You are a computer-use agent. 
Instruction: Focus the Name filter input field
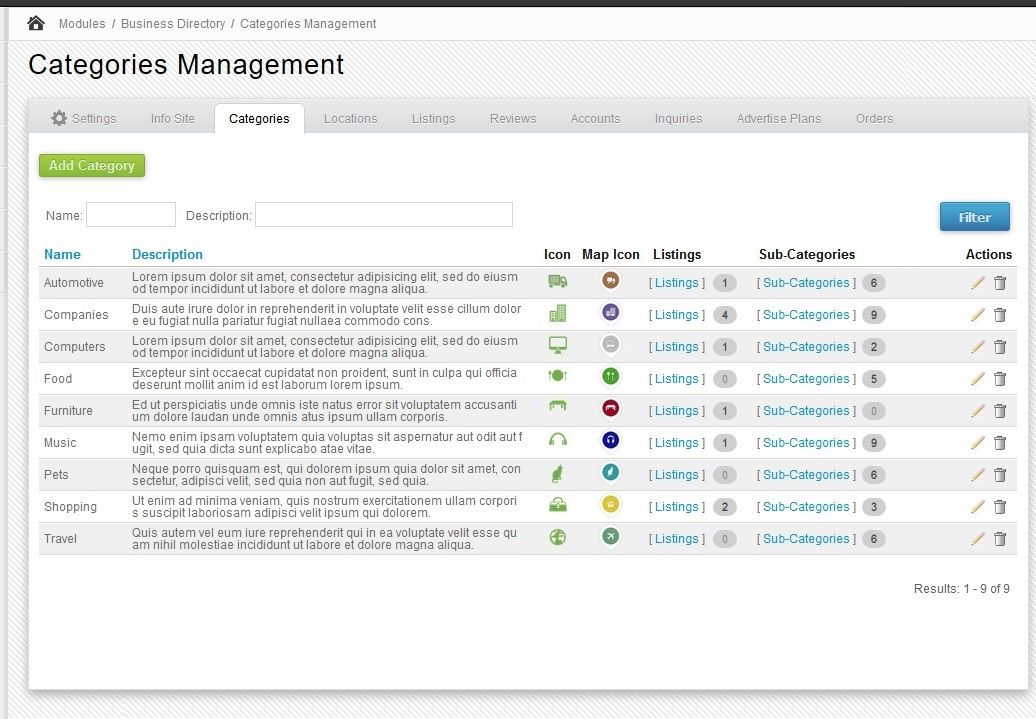point(131,215)
